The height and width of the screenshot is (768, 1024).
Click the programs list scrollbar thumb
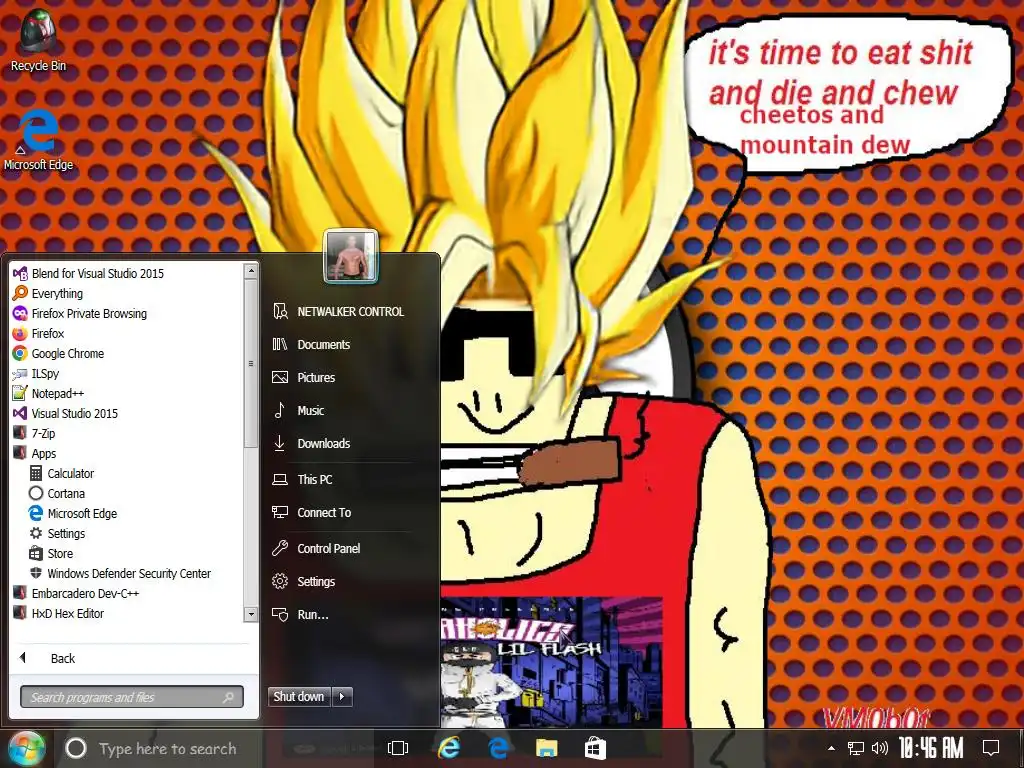pyautogui.click(x=251, y=364)
